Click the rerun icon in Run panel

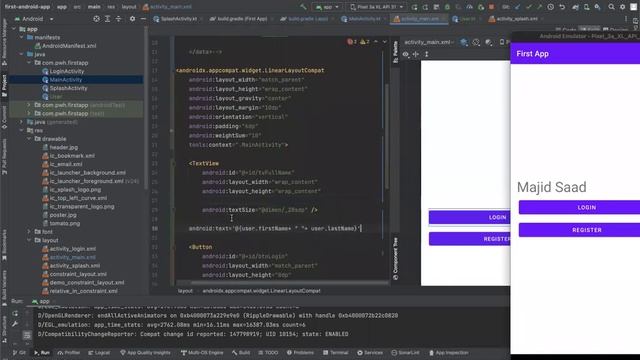15,313
